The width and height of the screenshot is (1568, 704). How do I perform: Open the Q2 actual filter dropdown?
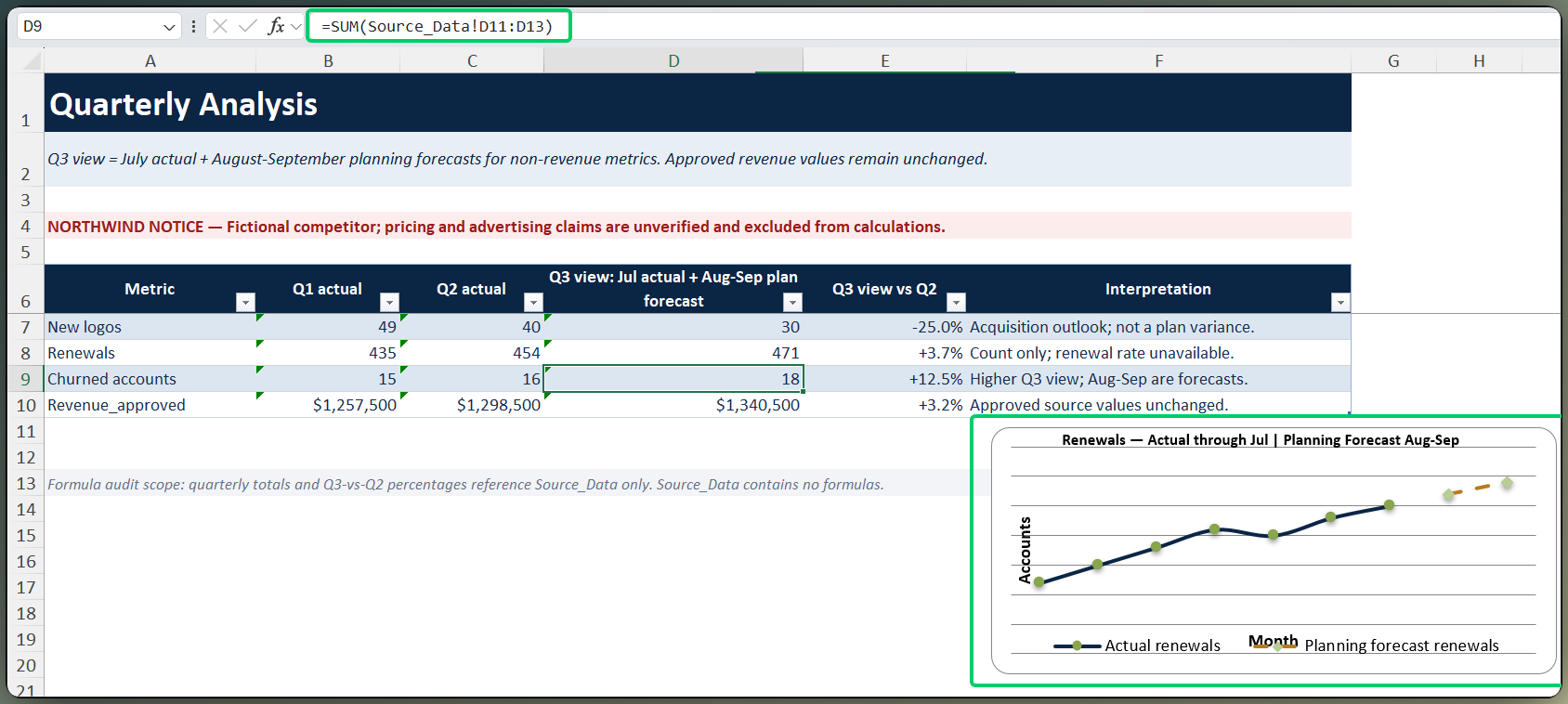533,302
